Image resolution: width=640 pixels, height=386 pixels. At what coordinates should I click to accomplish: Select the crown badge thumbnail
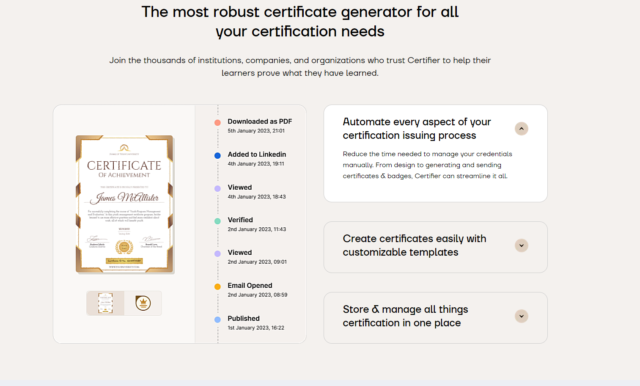143,303
